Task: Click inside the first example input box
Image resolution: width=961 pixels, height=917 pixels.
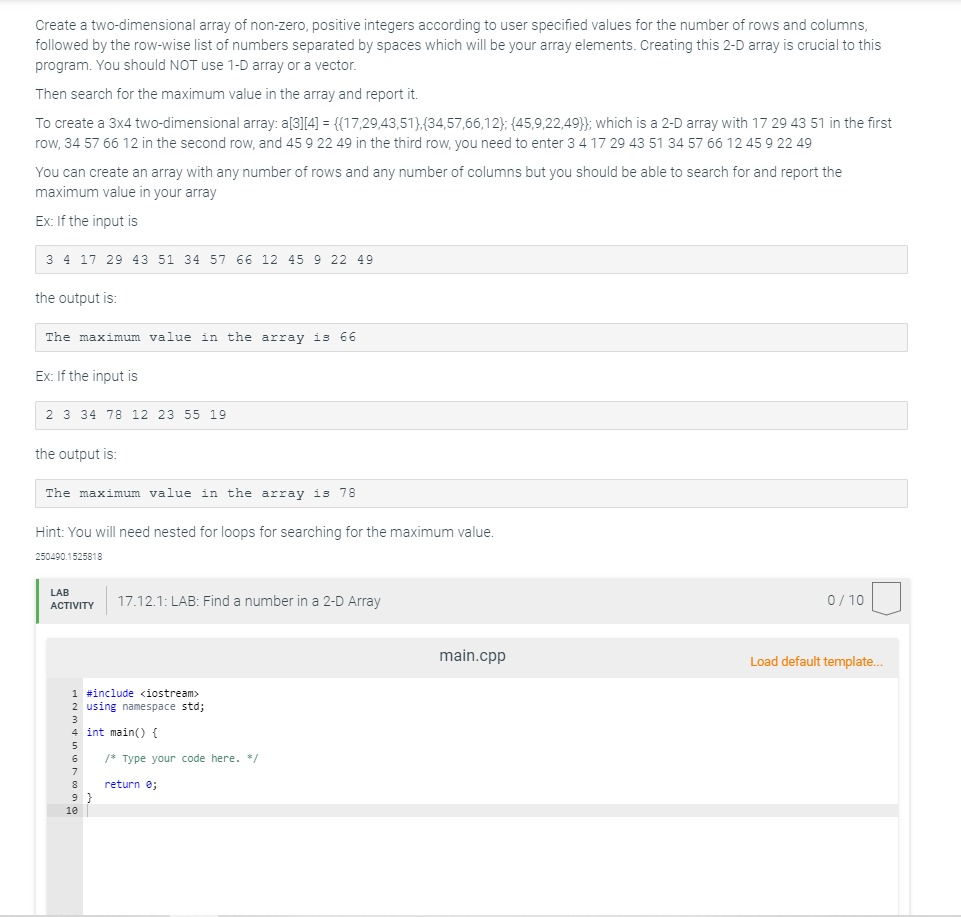Action: pos(472,259)
